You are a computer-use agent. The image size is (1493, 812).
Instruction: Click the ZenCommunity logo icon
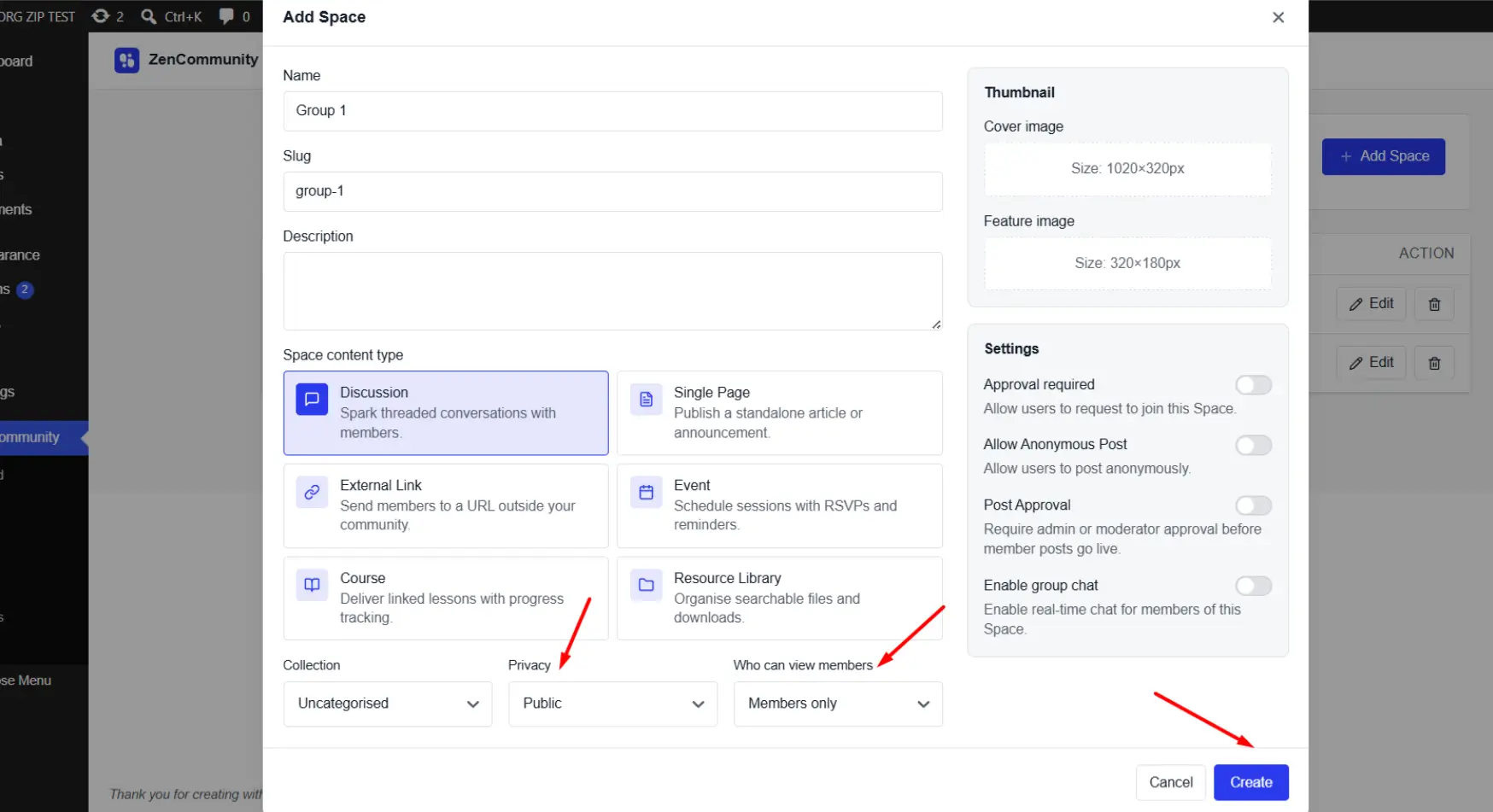pos(127,60)
